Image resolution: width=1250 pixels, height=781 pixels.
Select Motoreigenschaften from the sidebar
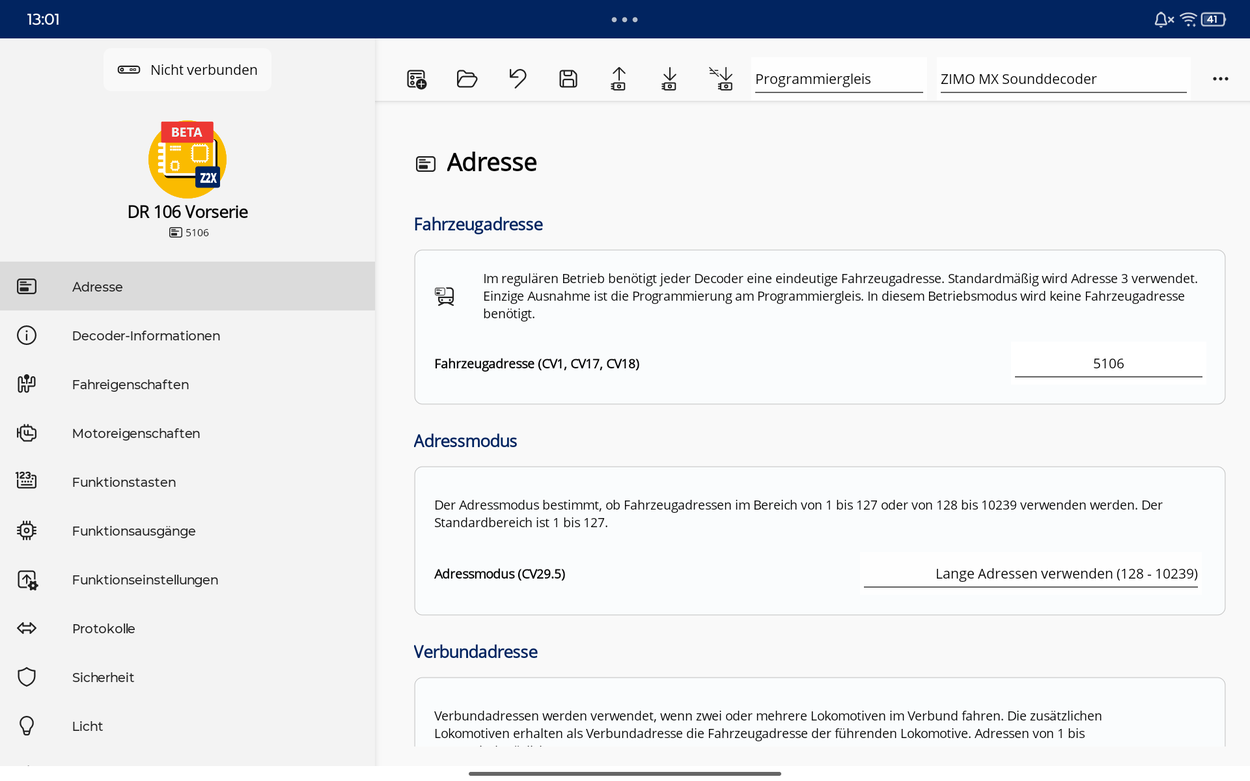coord(136,433)
